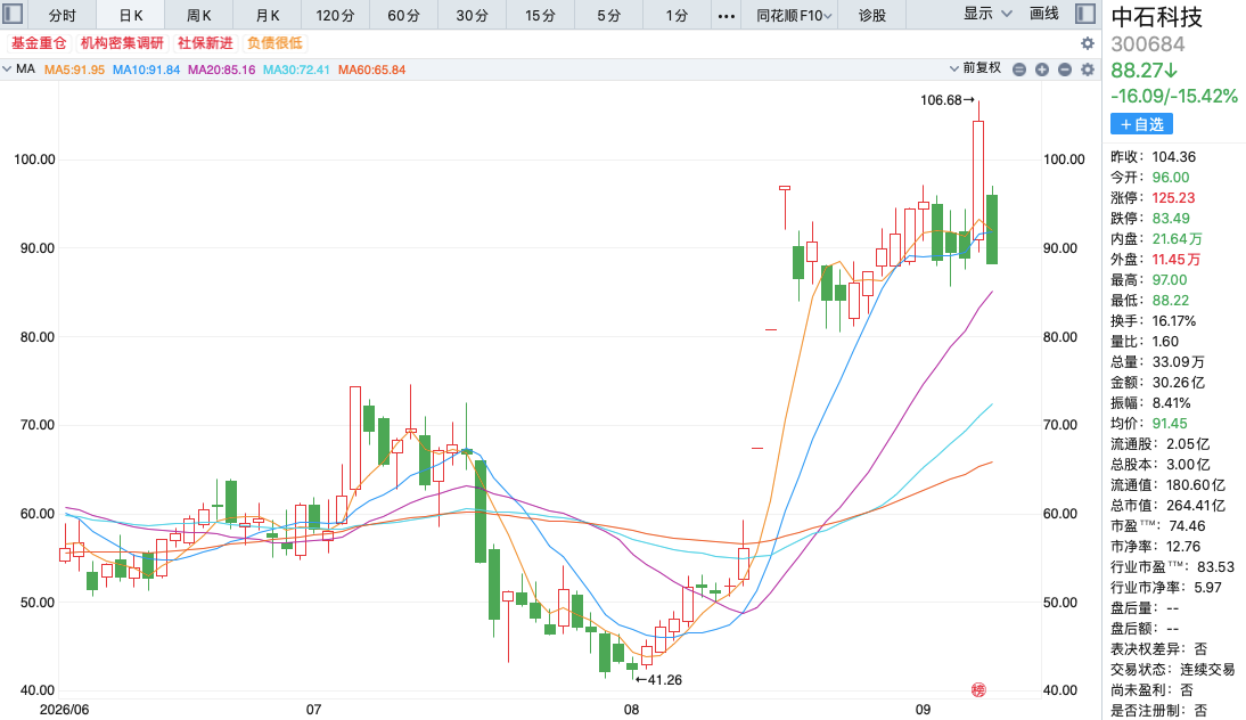Select the 1分 period tab
Screen dimensions: 1246x720
(677, 15)
